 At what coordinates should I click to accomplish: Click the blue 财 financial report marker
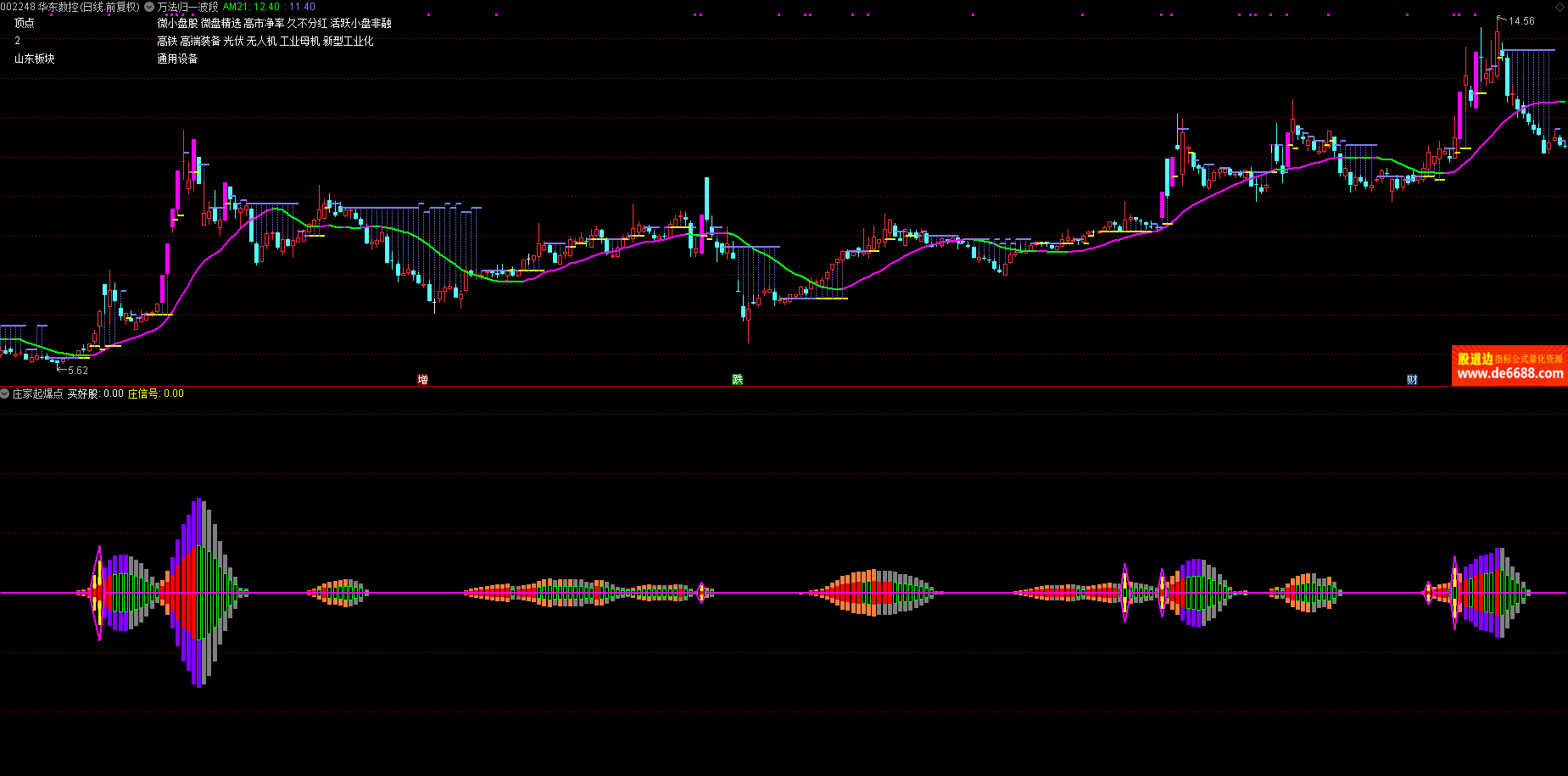(1412, 379)
